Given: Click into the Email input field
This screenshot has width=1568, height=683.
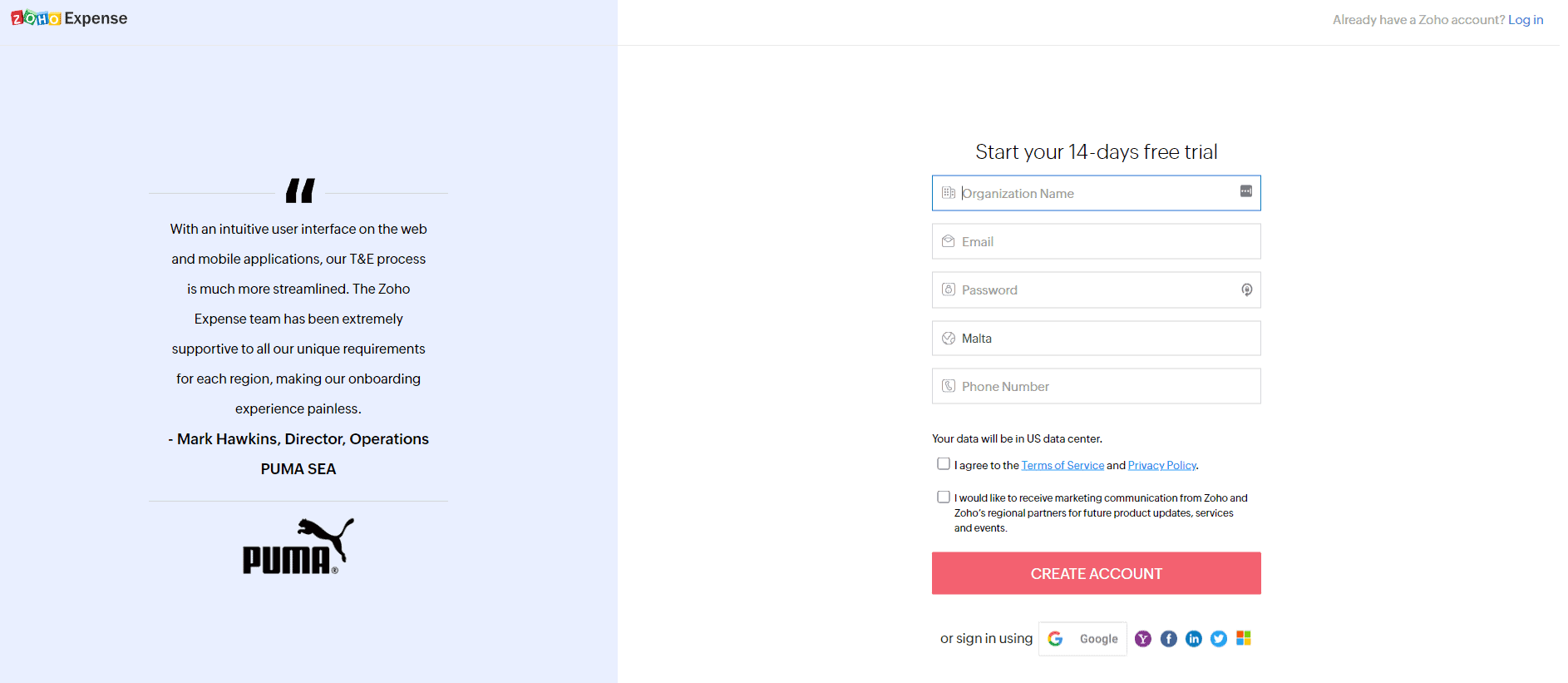Looking at the screenshot, I should tap(1096, 241).
